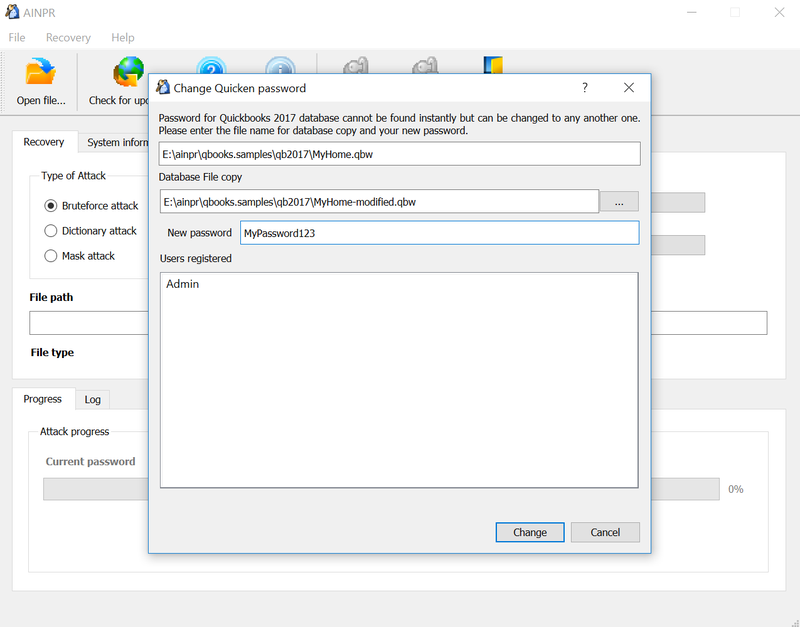Open the Recovery menu

[68, 37]
